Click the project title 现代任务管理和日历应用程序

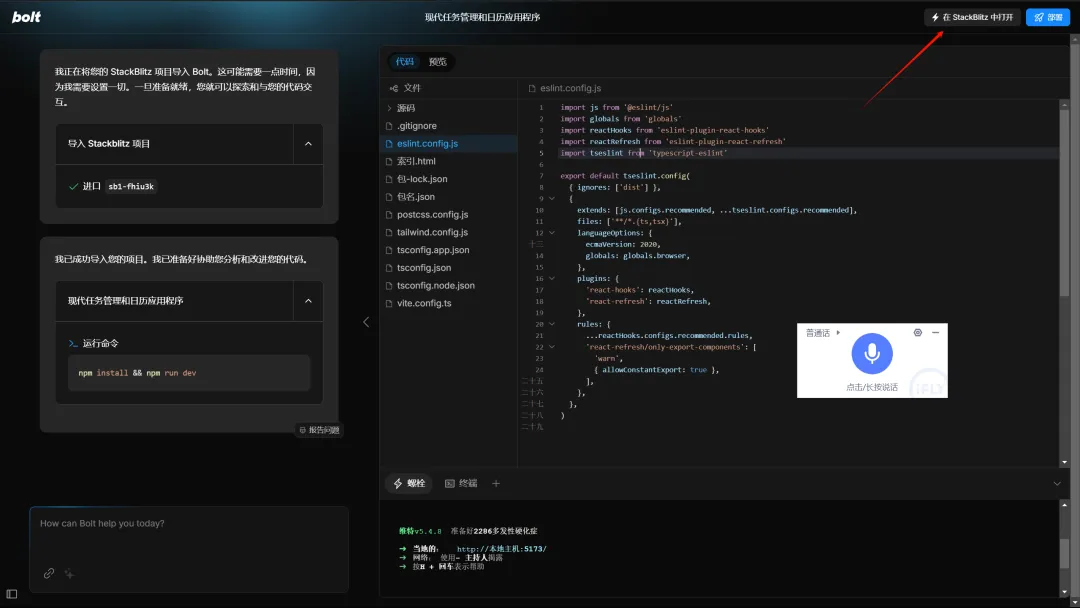click(x=482, y=17)
